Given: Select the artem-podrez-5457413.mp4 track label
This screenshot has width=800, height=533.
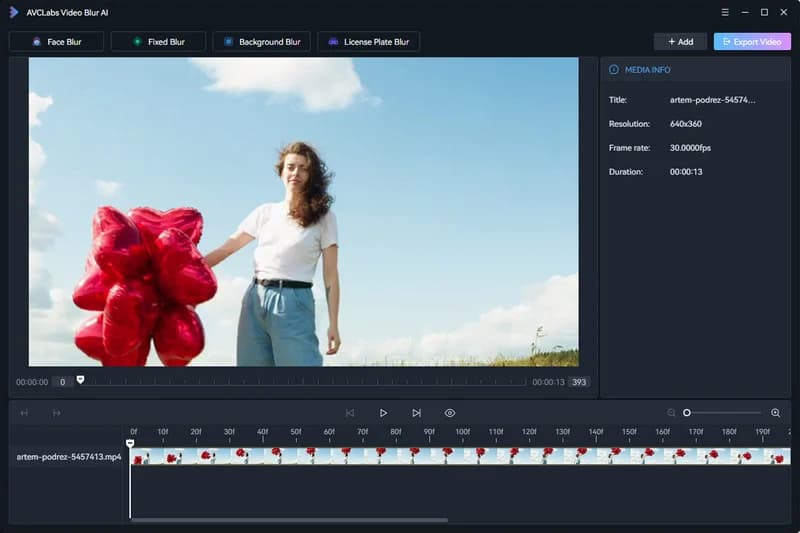Looking at the screenshot, I should (x=69, y=457).
